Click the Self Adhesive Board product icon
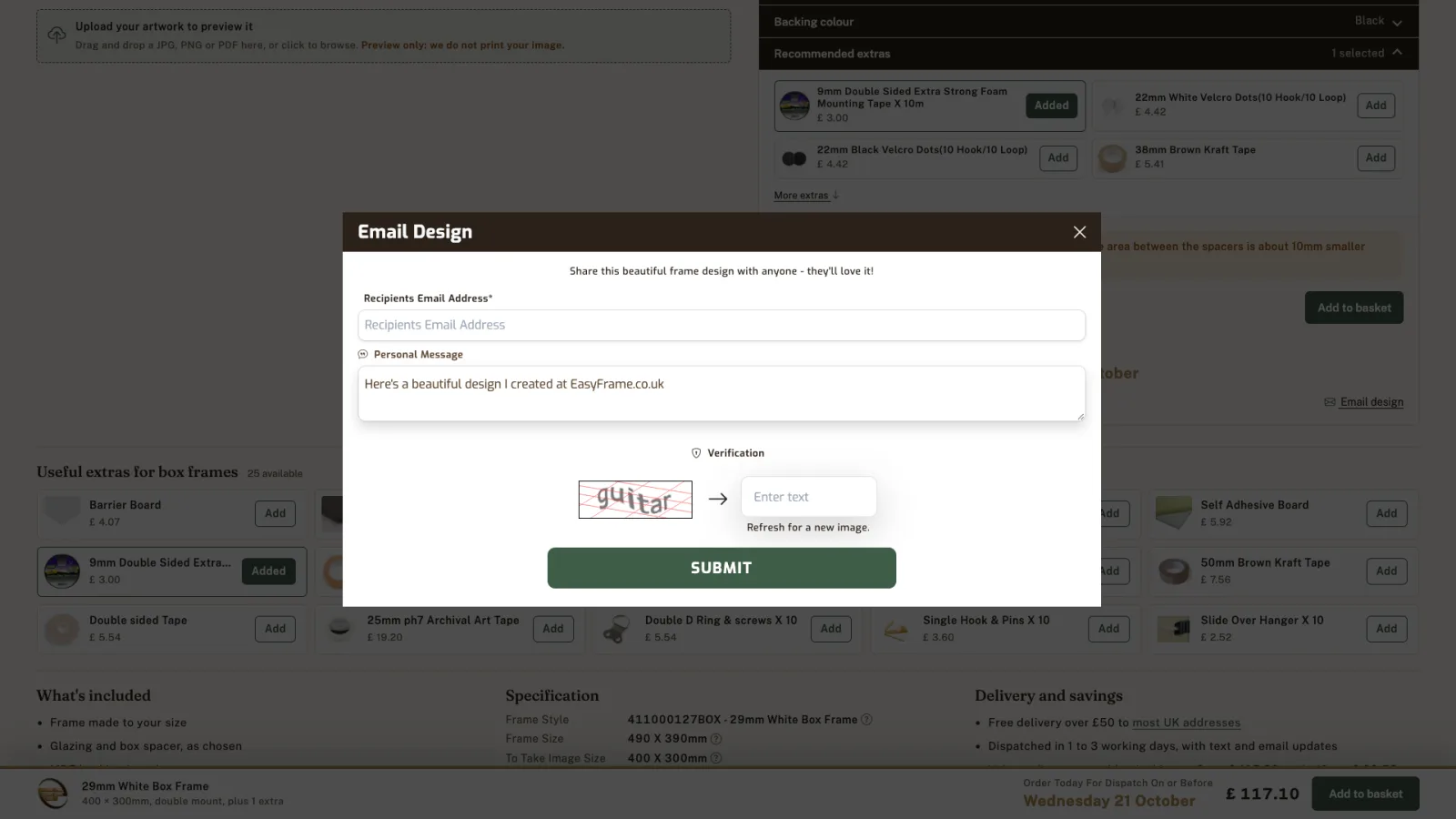Screen dimensions: 1456x819 [x=1174, y=513]
